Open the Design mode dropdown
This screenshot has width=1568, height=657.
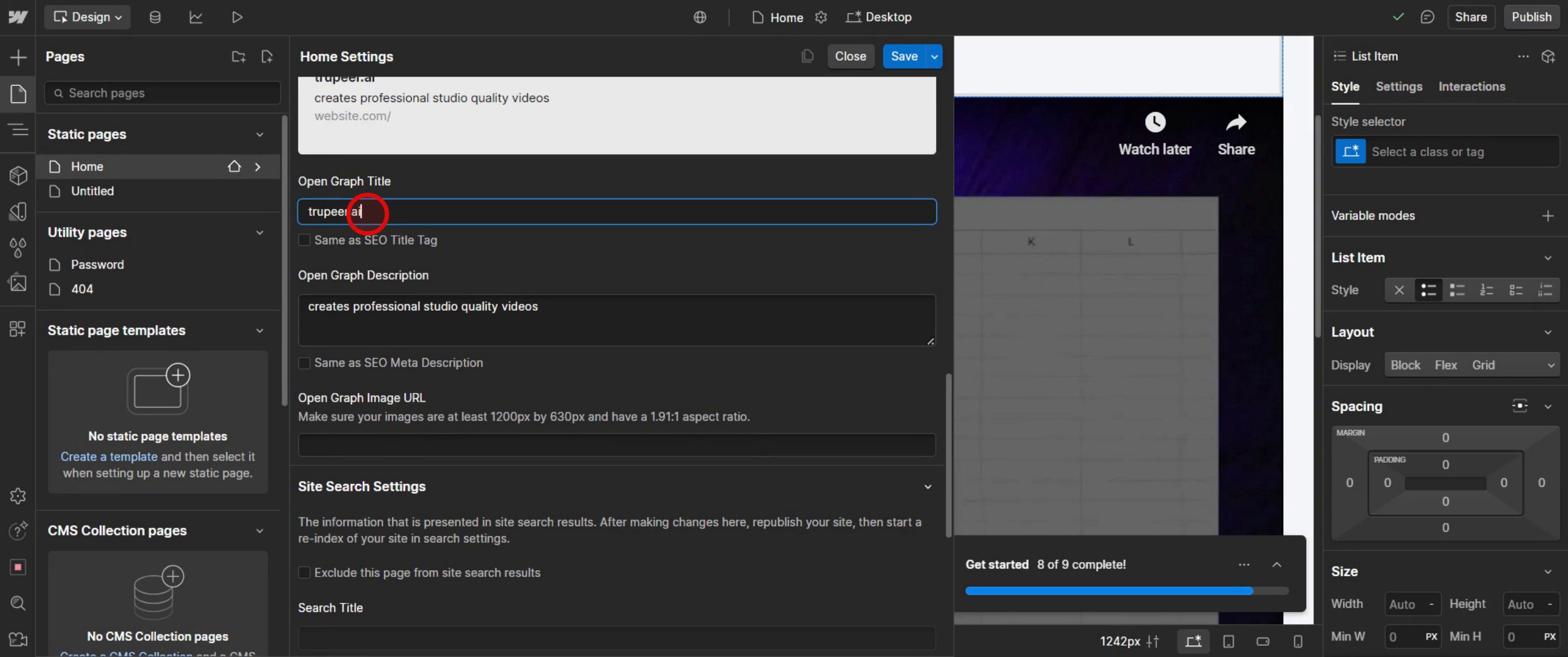click(x=87, y=17)
